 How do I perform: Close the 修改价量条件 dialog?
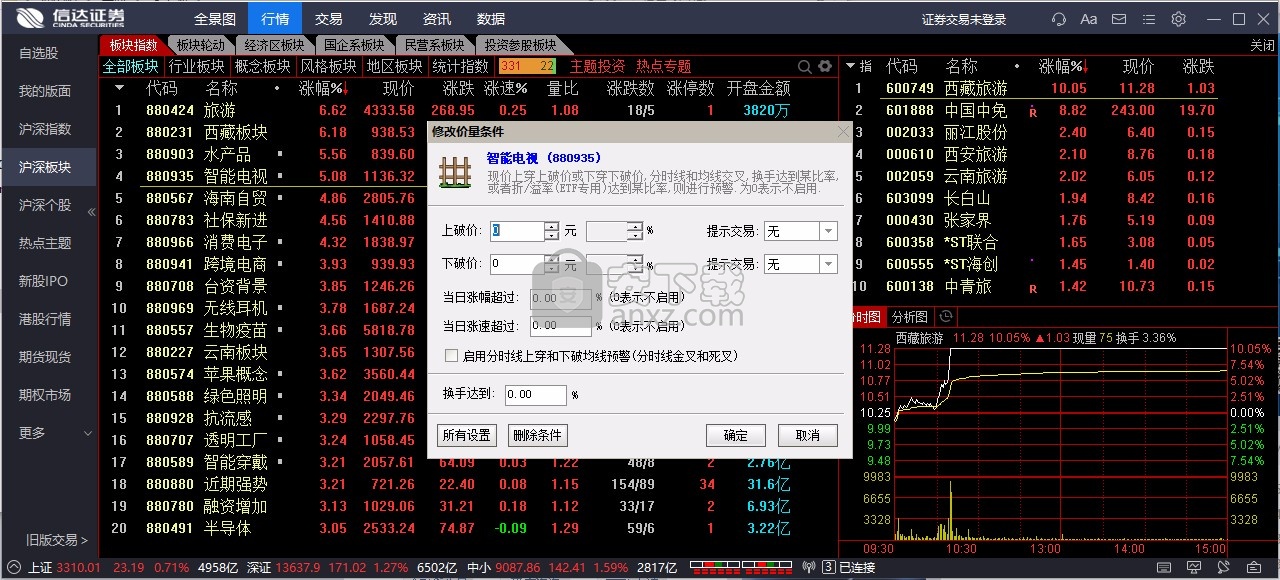(x=842, y=131)
